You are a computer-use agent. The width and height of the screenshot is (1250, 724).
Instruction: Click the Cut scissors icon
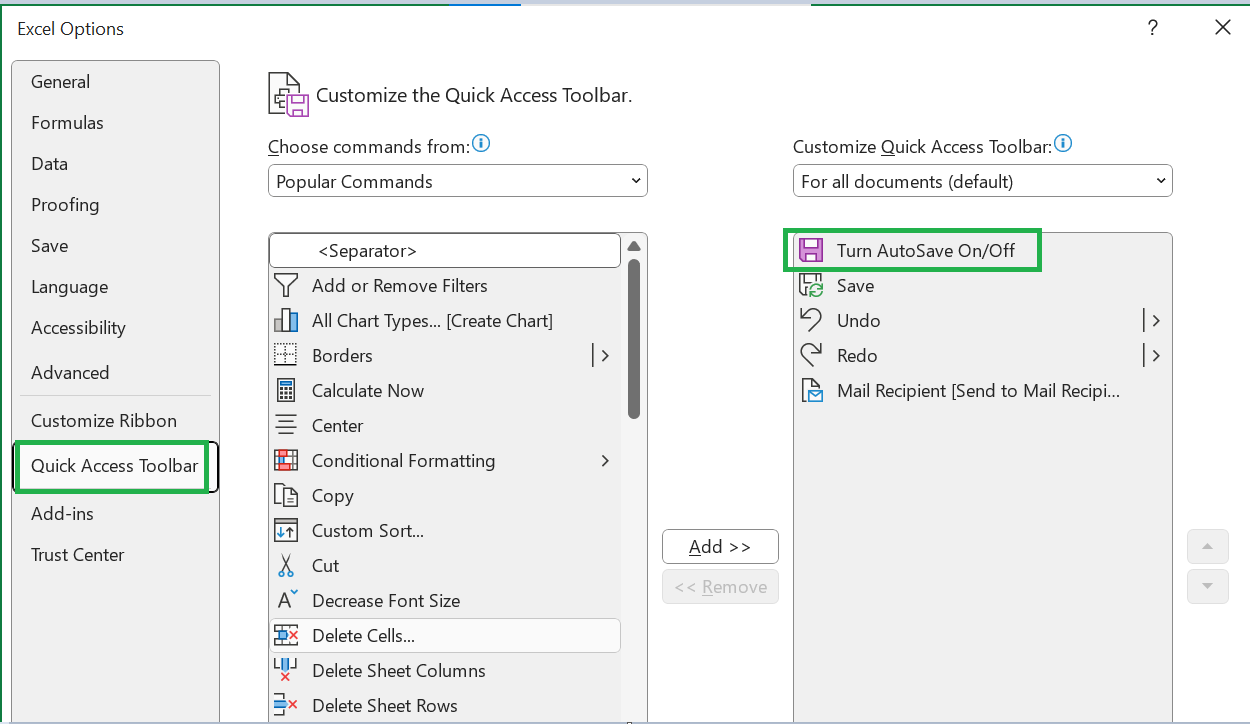[286, 566]
